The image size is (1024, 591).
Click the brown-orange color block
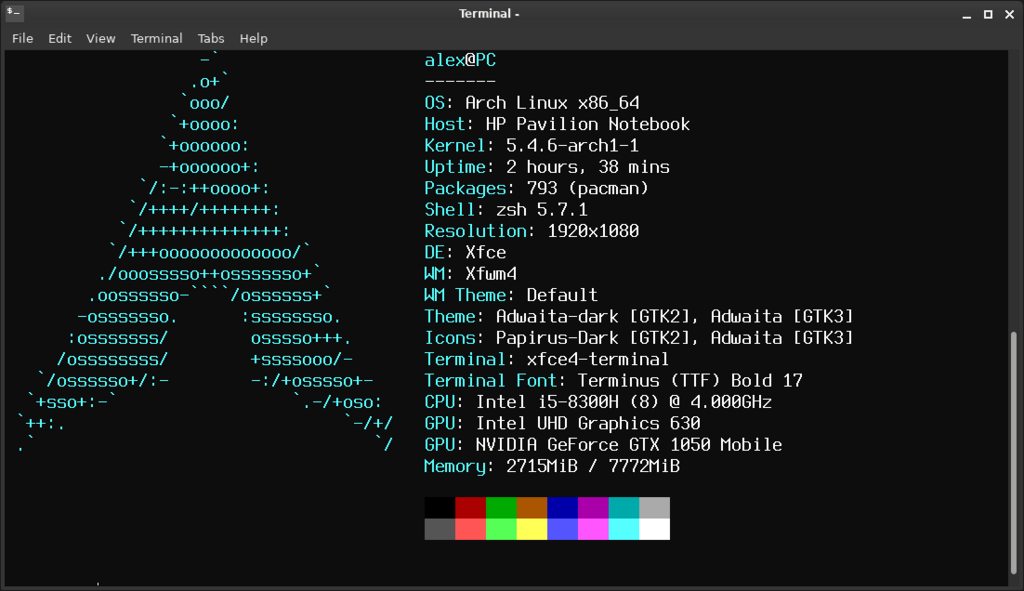(x=532, y=507)
